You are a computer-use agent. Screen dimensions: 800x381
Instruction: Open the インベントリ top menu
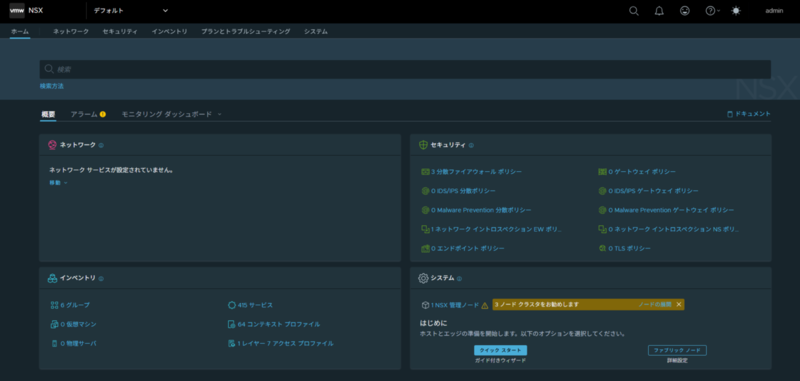[169, 32]
